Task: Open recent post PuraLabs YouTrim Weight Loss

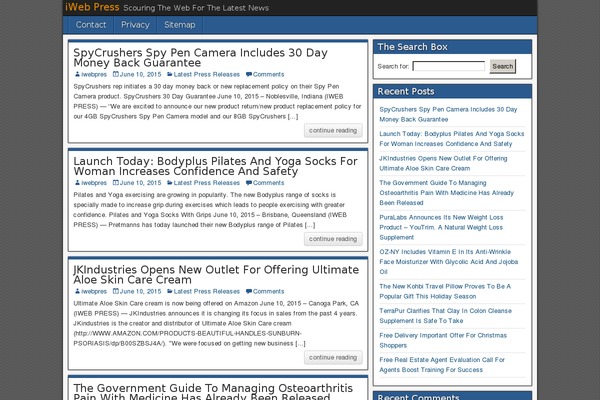Action: click(441, 227)
